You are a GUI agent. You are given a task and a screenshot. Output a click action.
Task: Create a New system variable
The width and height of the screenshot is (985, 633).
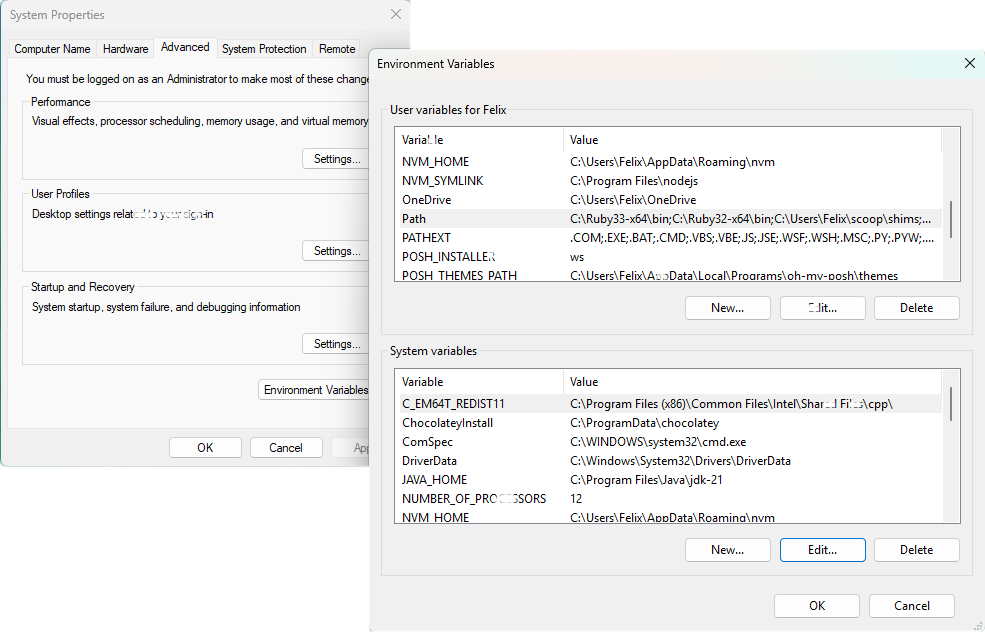(727, 549)
